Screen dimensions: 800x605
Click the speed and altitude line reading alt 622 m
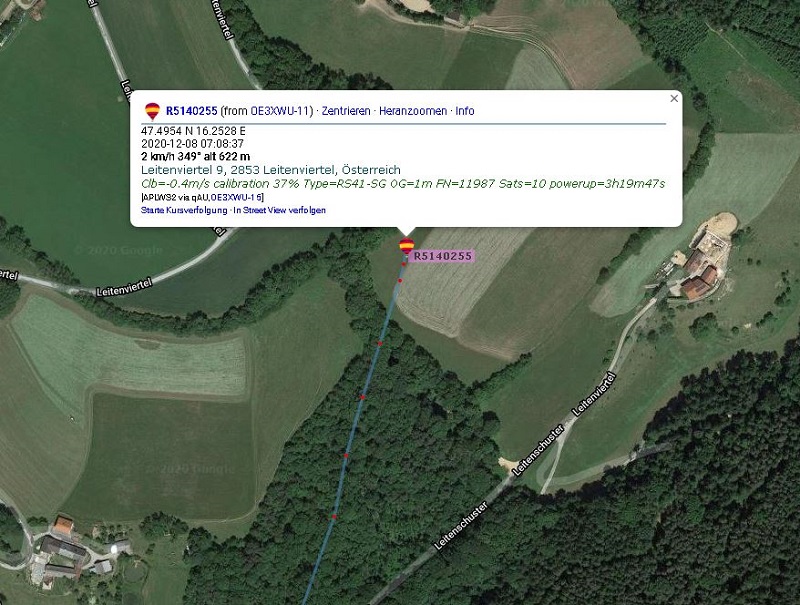tap(195, 157)
